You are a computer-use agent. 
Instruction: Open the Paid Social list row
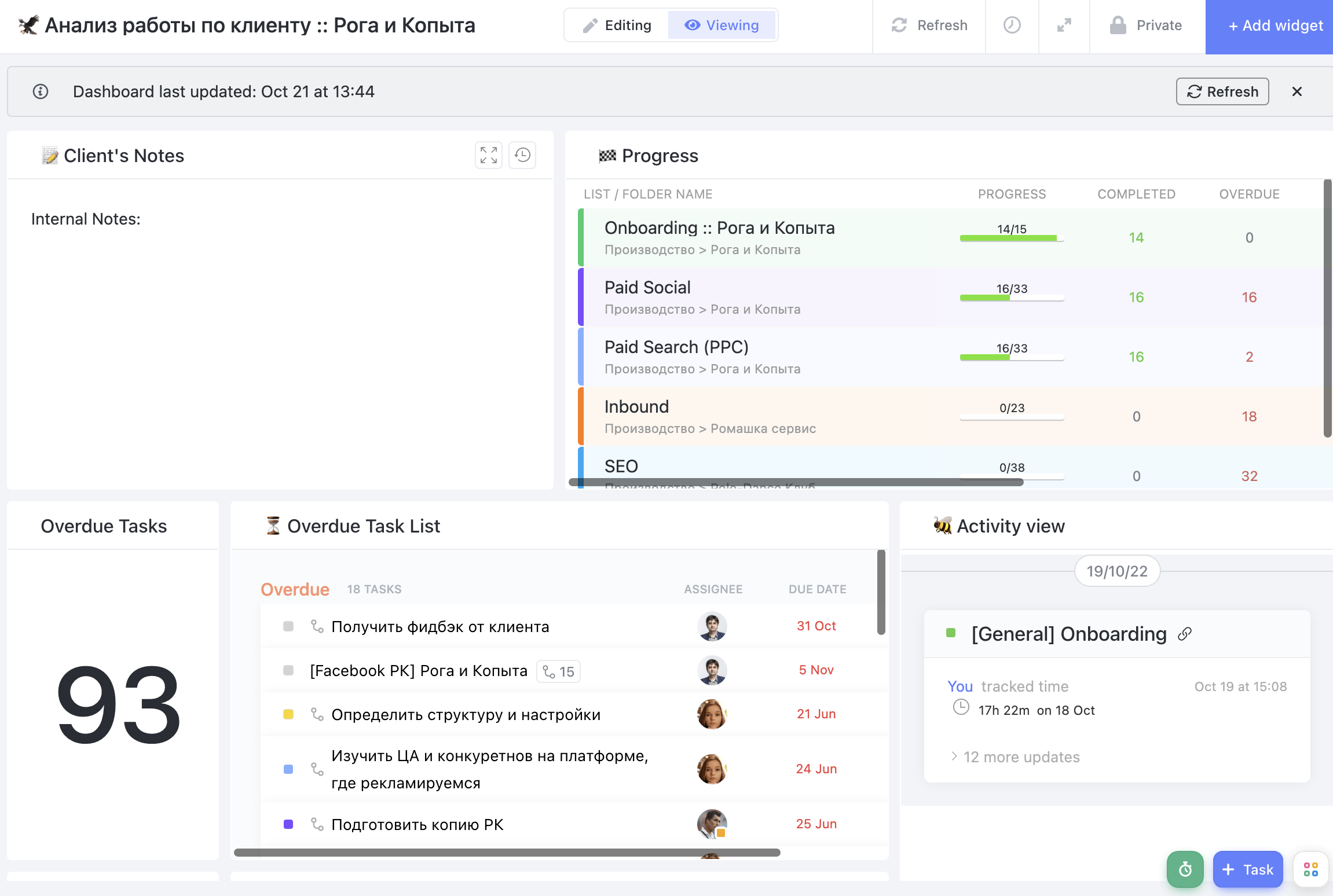point(647,288)
